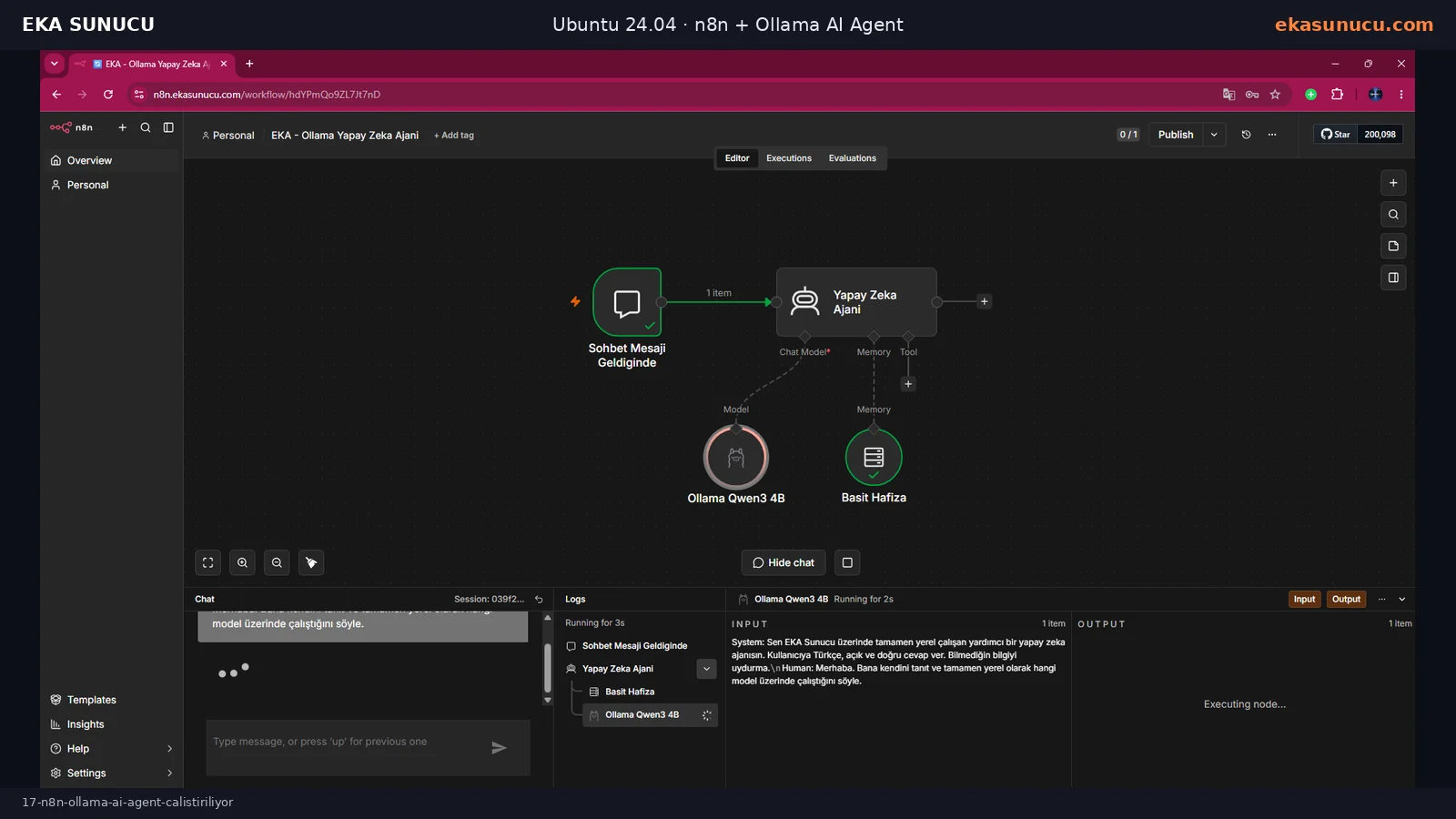Toggle the Output pane button
Screen dimensions: 1456x819
[x=1346, y=600]
